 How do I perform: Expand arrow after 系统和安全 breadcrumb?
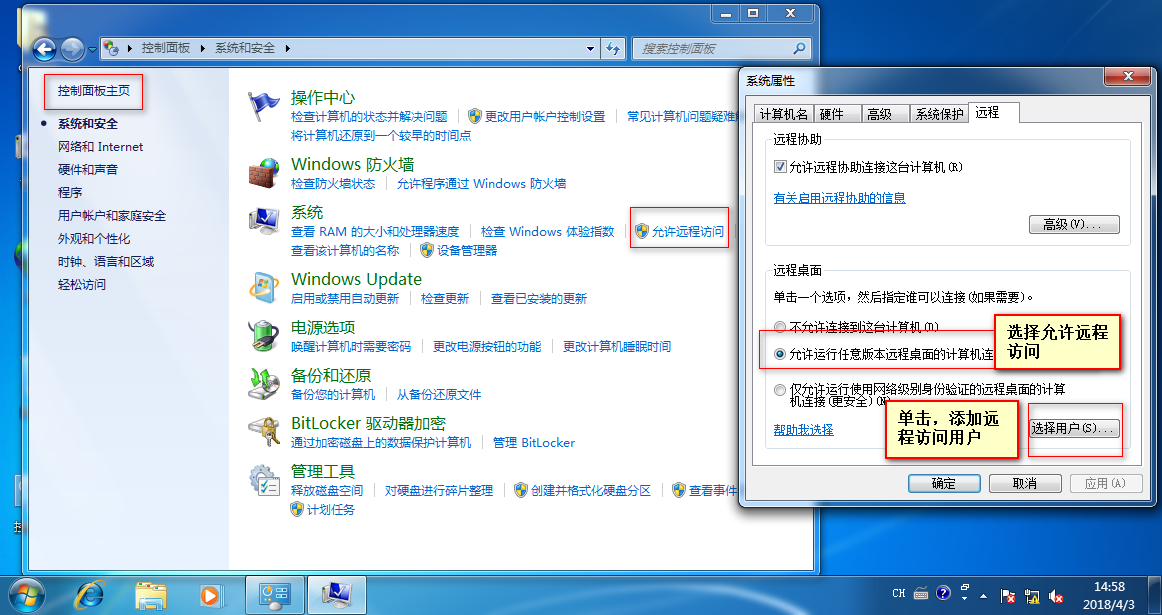[288, 48]
